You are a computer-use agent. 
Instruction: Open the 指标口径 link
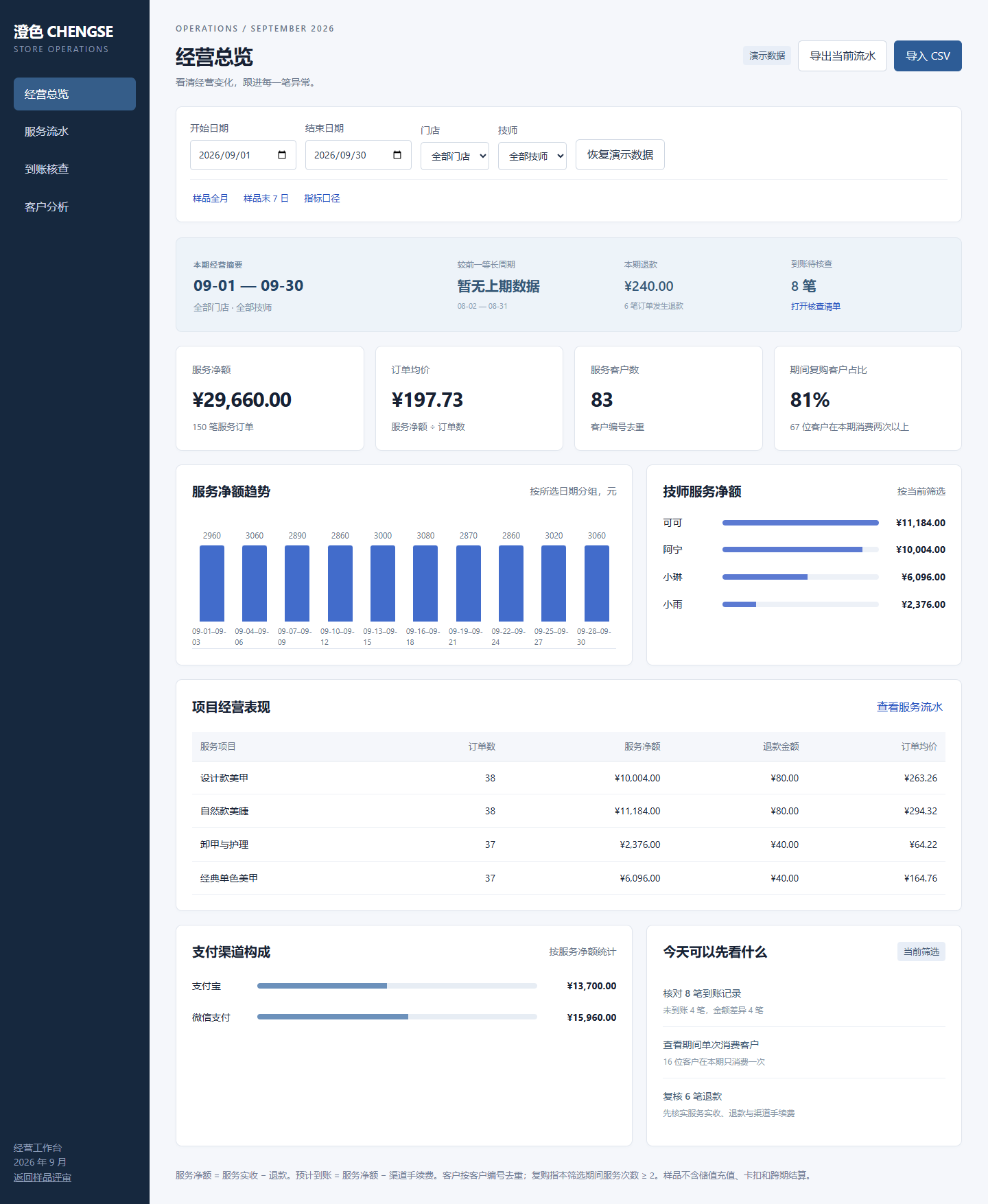[x=322, y=198]
